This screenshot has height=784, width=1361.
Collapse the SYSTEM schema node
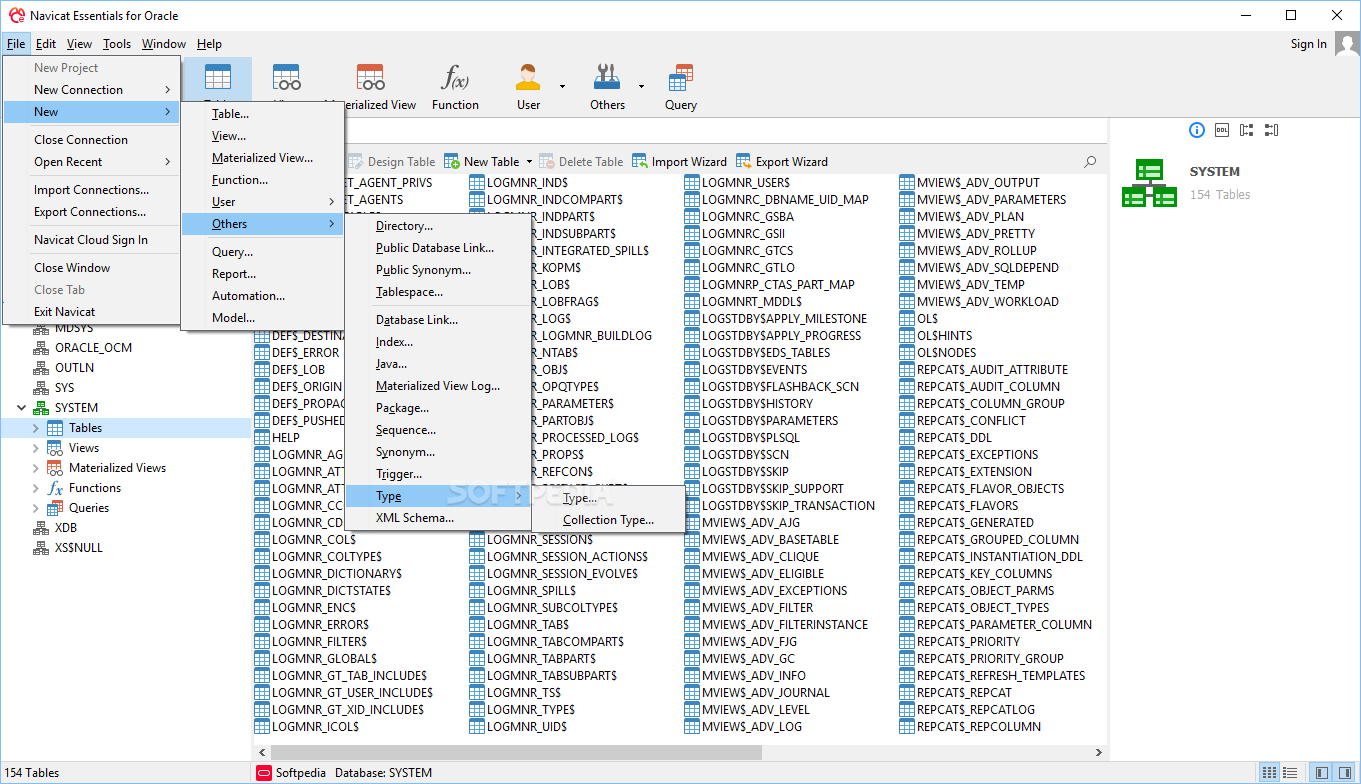[21, 408]
